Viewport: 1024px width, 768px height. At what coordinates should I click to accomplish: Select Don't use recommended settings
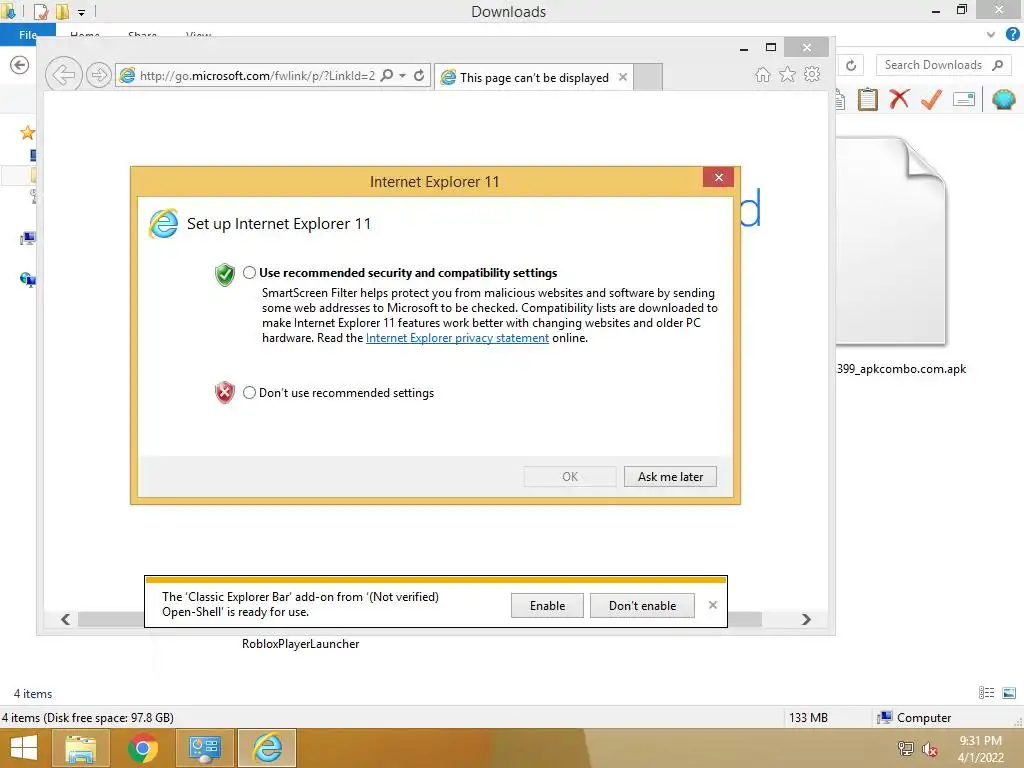(249, 392)
